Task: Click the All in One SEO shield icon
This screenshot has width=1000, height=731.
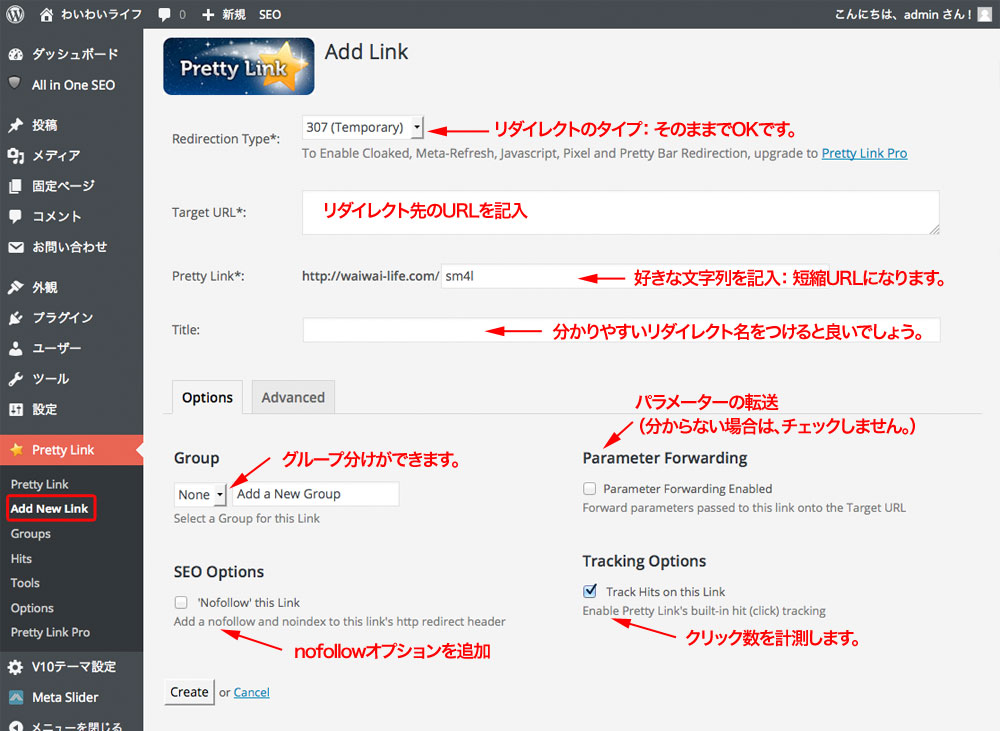Action: [x=15, y=83]
